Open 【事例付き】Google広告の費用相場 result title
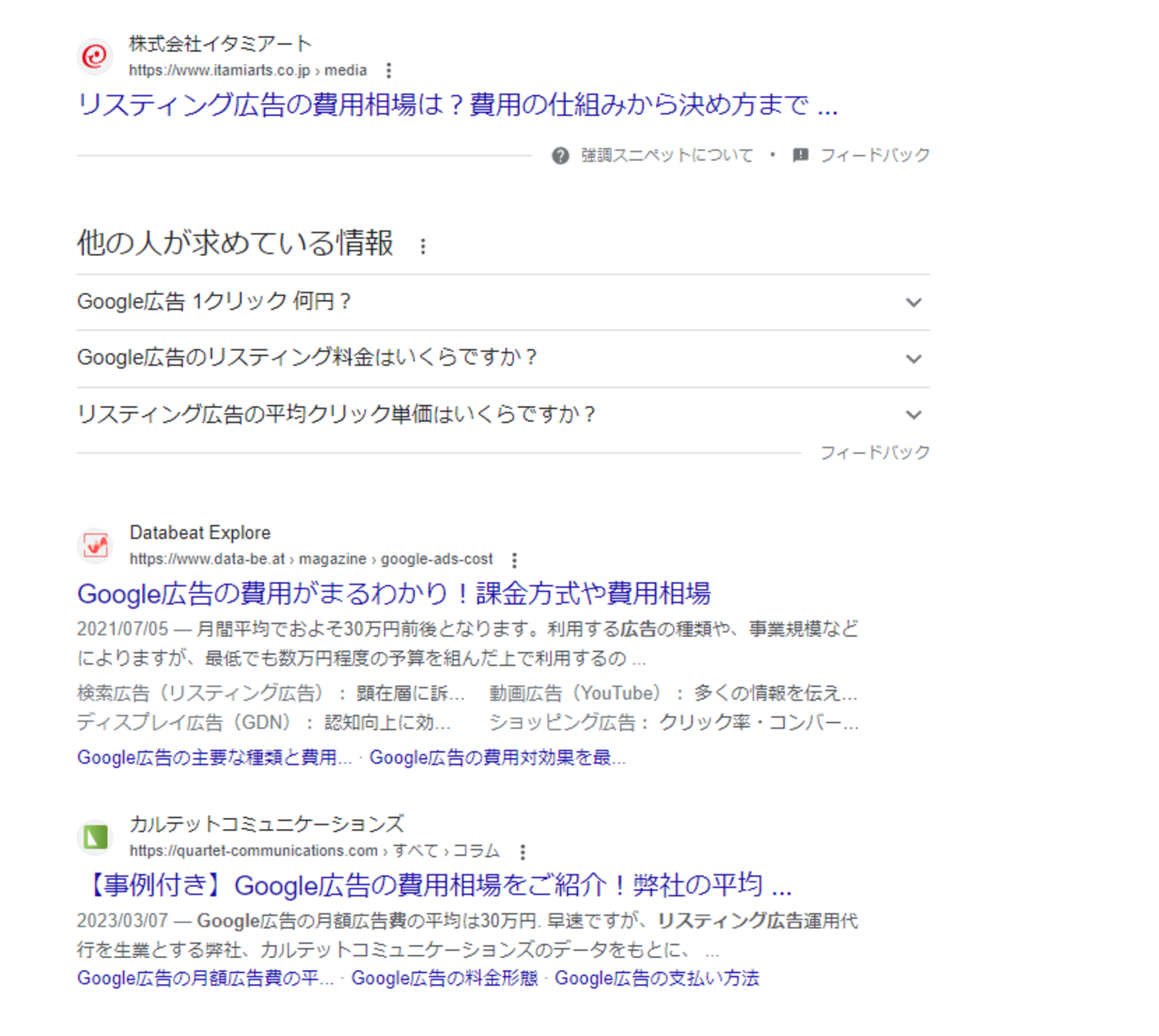The height and width of the screenshot is (1036, 1159). [x=438, y=885]
